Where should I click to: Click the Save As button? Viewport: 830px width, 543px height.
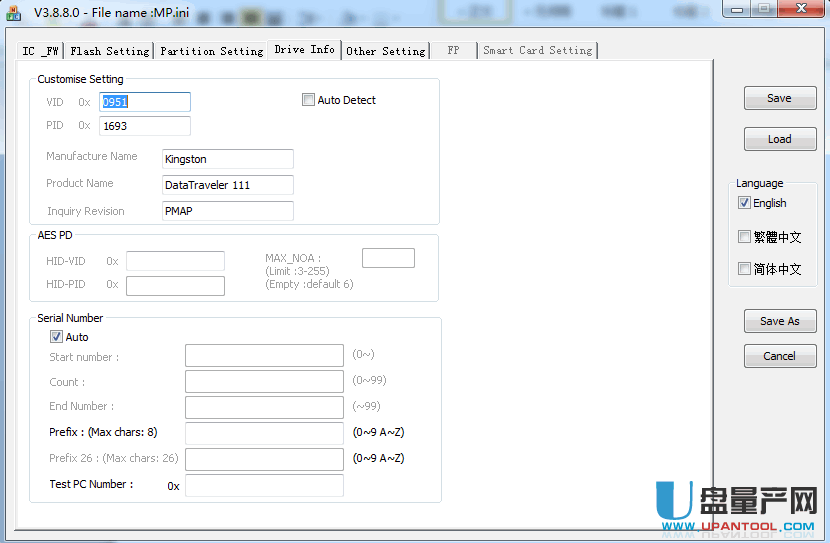(x=779, y=321)
